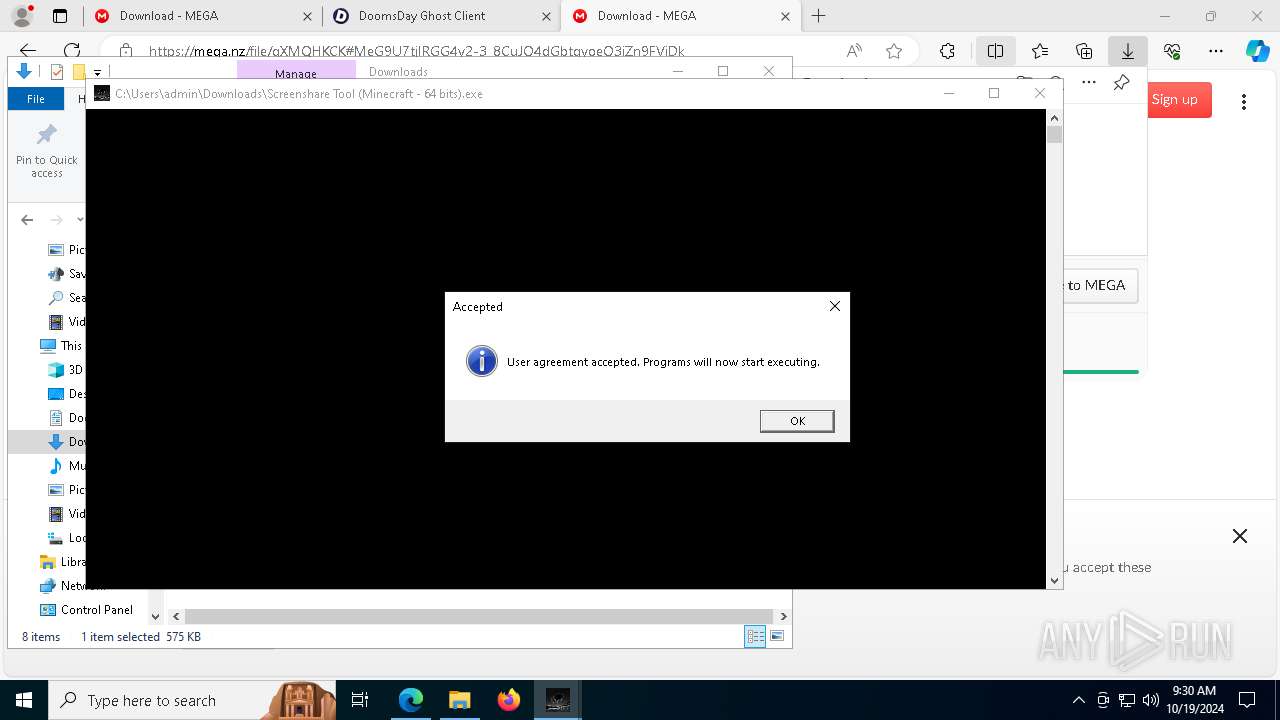Click the Edge profile avatar icon
This screenshot has width=1280, height=720.
(x=22, y=16)
